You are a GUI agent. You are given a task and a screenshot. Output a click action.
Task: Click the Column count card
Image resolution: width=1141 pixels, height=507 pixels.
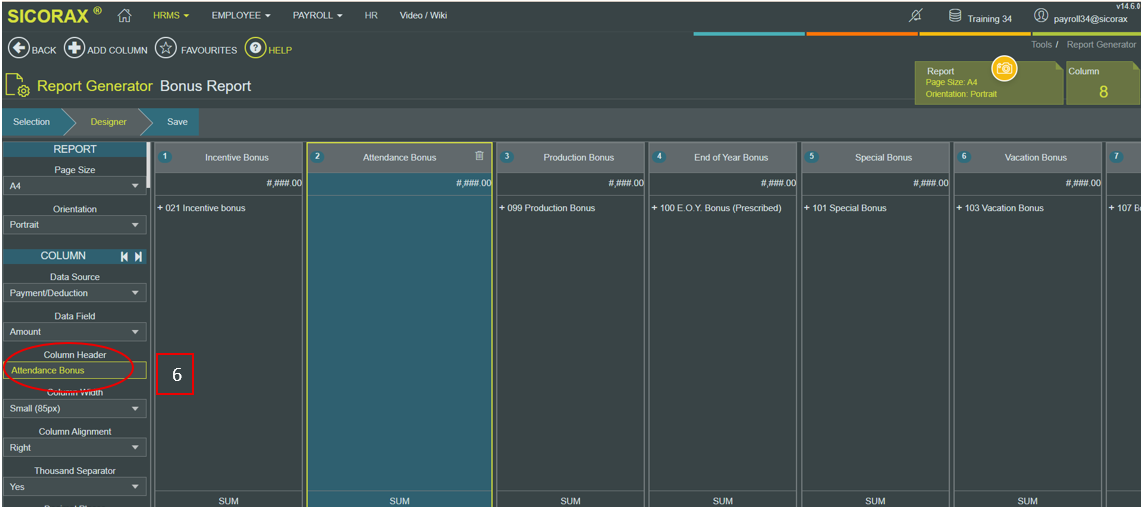(x=1102, y=84)
